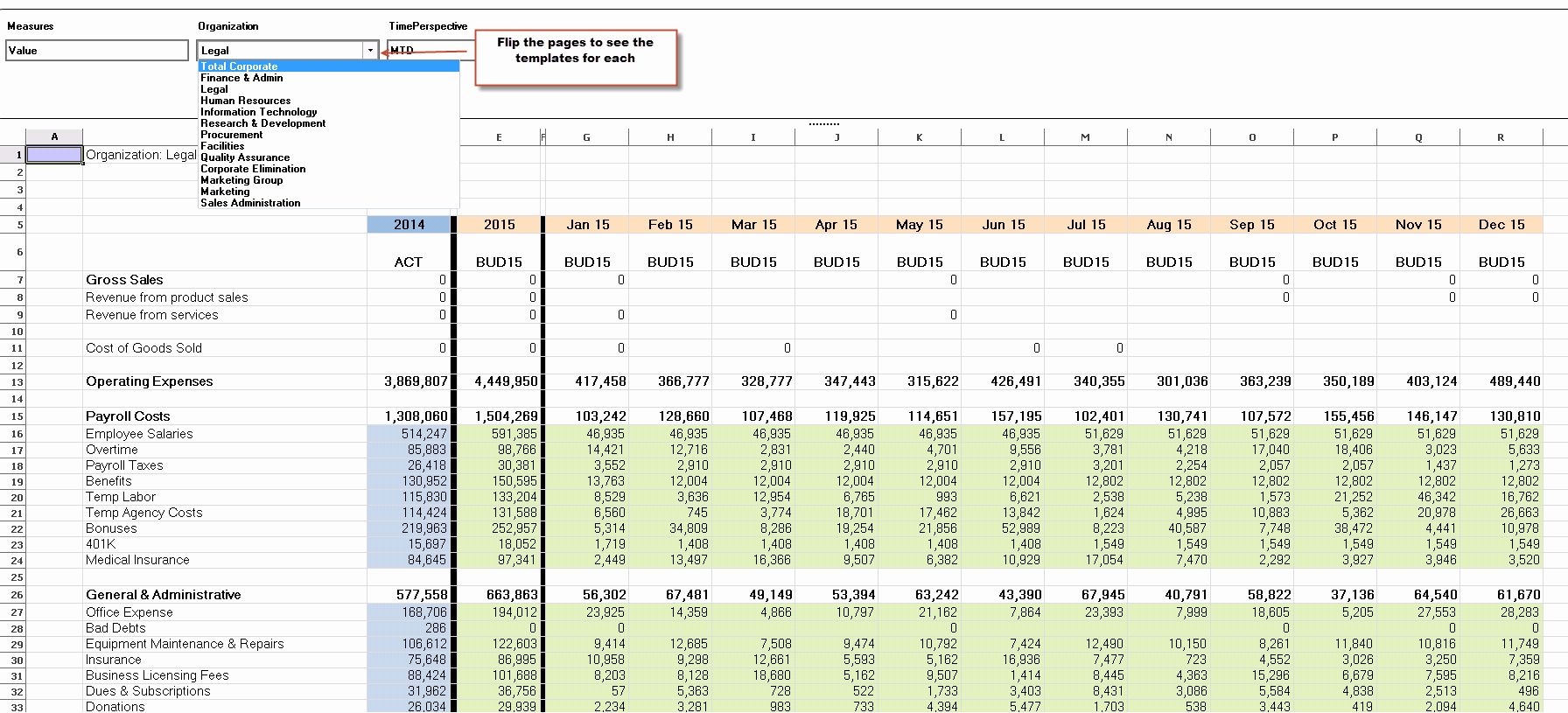Click row 13 header number
The height and width of the screenshot is (713, 1568).
tap(17, 382)
